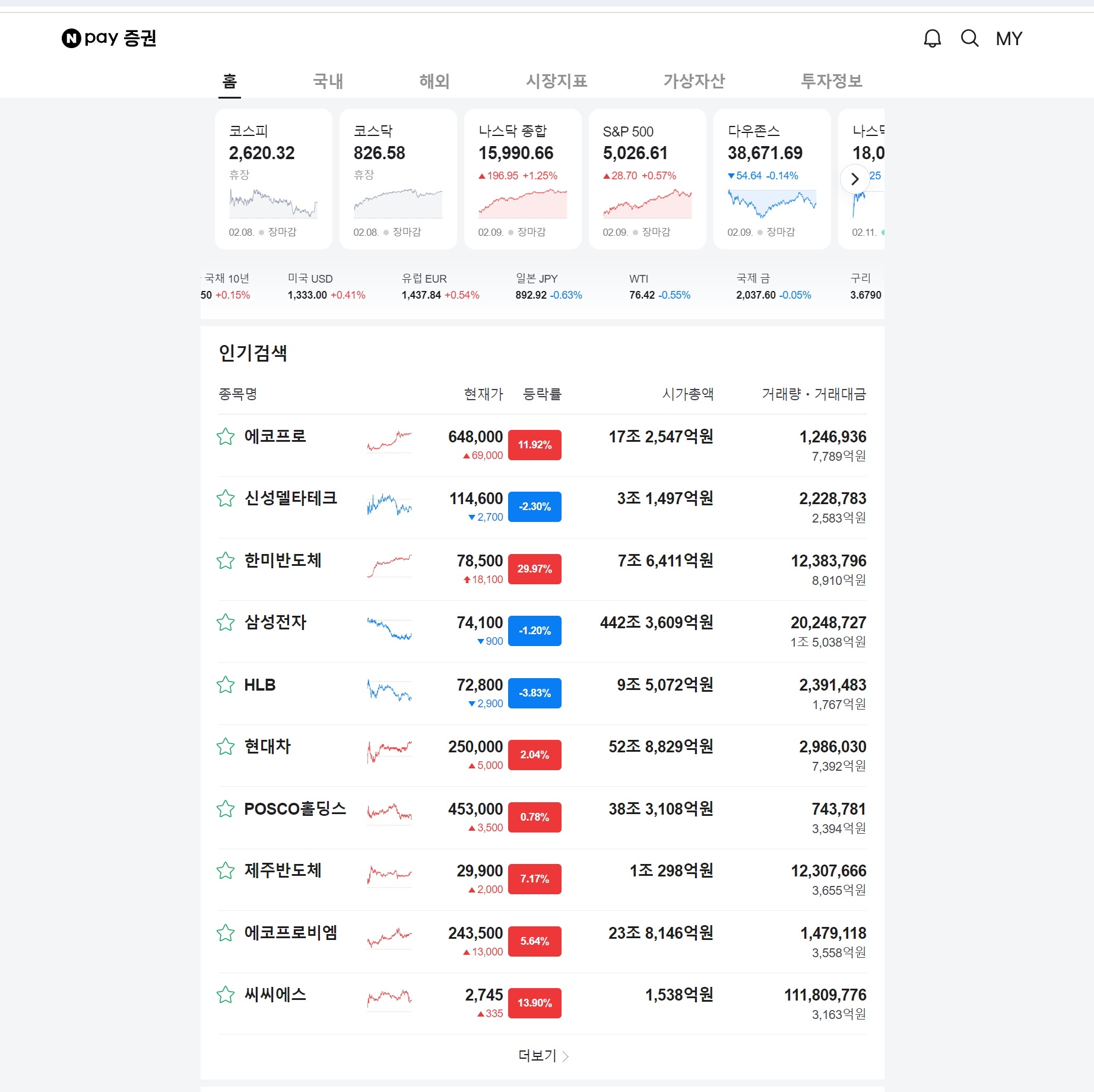Viewport: 1094px width, 1092px height.
Task: Expand the list with 더보기
Action: click(x=543, y=1056)
